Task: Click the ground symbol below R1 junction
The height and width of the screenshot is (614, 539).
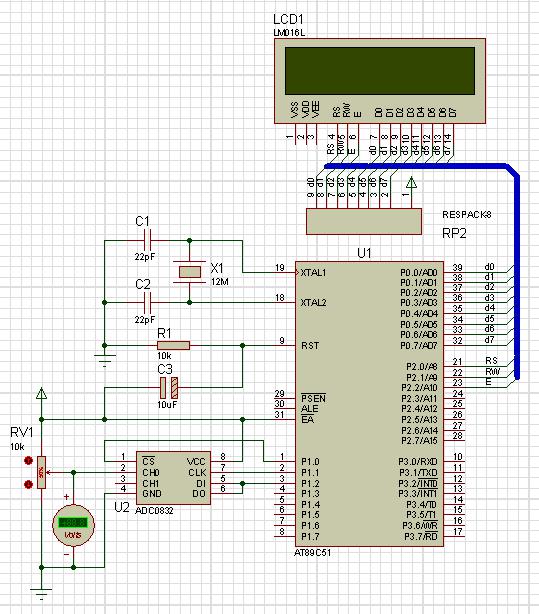Action: (105, 359)
